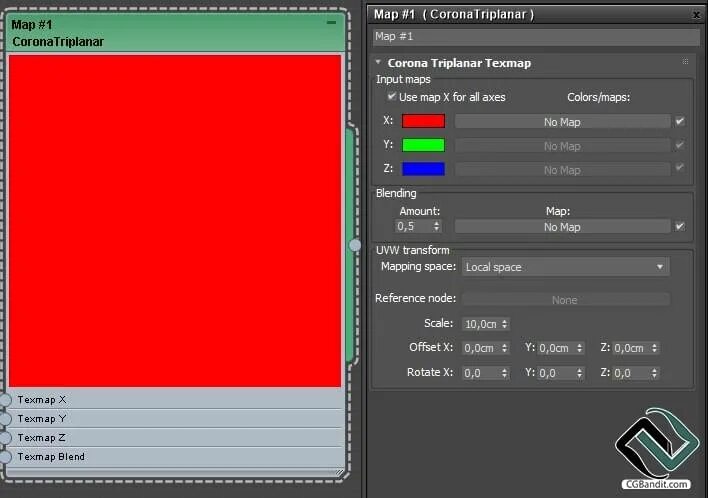Click the rollout grip dots icon
The height and width of the screenshot is (498, 708).
pos(685,61)
